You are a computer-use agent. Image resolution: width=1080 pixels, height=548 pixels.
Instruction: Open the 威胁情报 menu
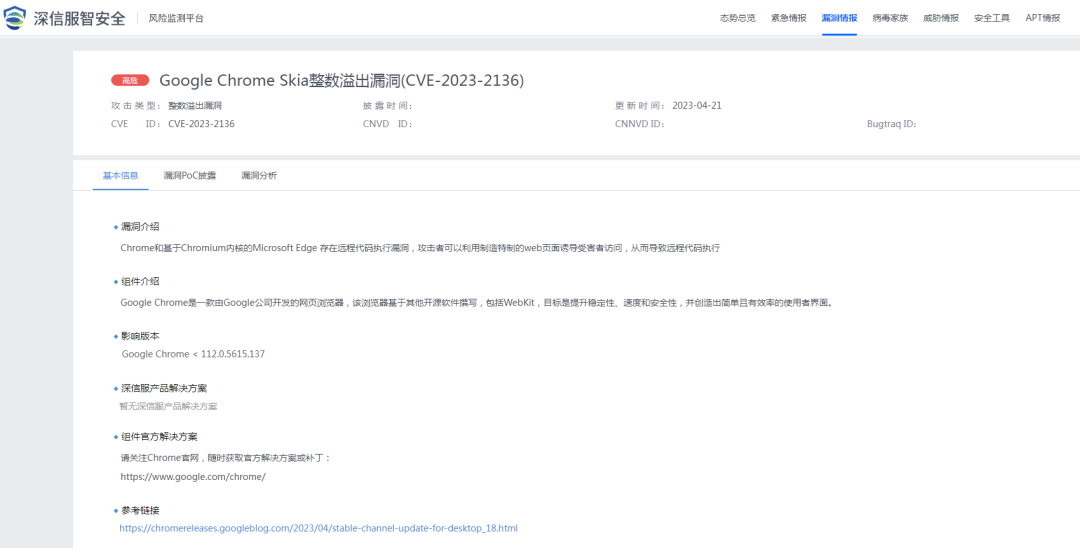(x=941, y=18)
